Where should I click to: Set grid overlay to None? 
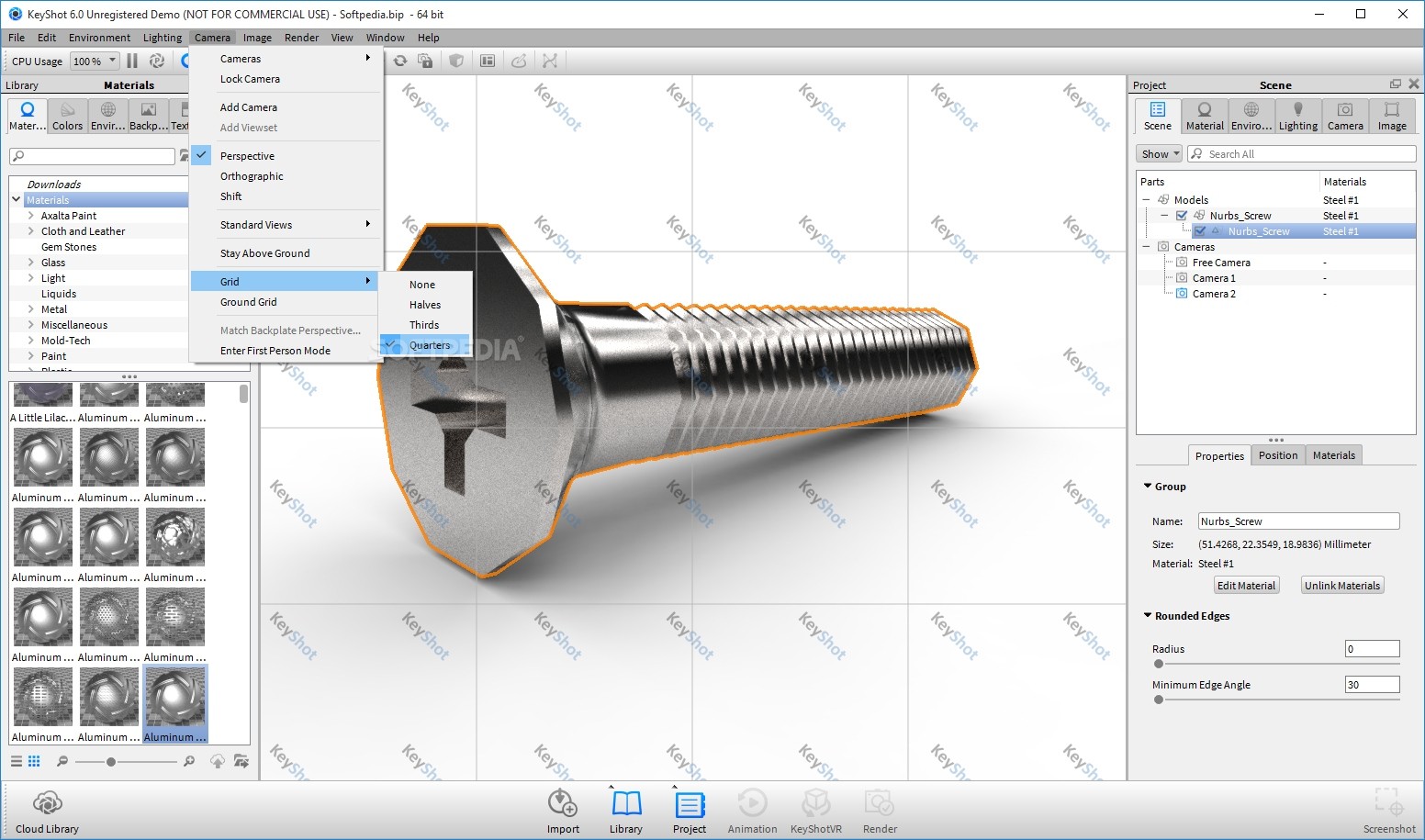coord(422,285)
